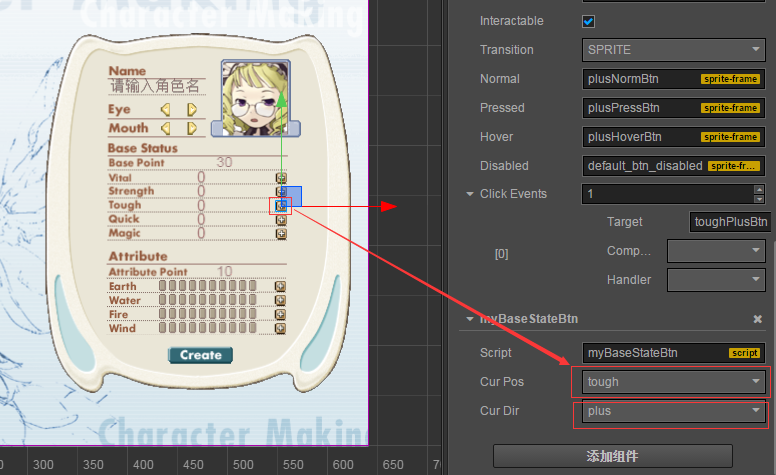This screenshot has height=475, width=776.
Task: Click the Earth plus button
Action: (280, 286)
